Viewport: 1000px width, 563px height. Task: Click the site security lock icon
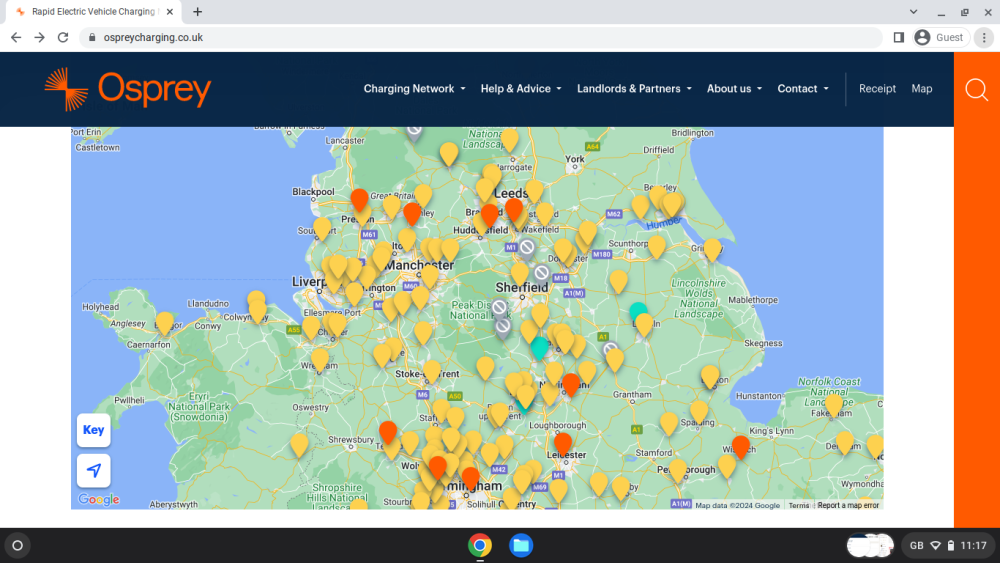(92, 38)
